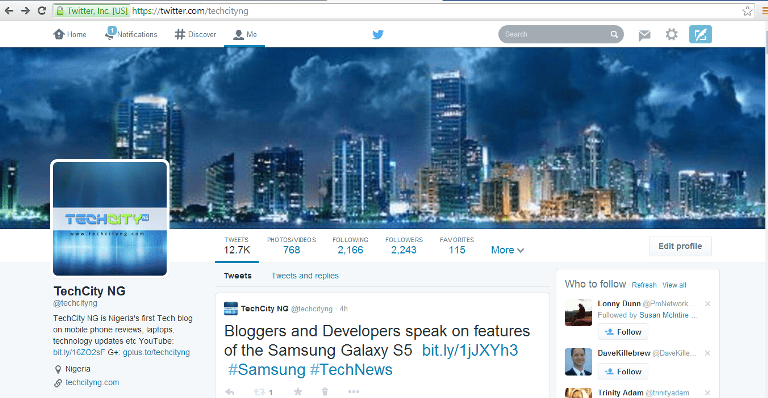Favorite the tweet with the star icon
The height and width of the screenshot is (398, 768).
(298, 391)
